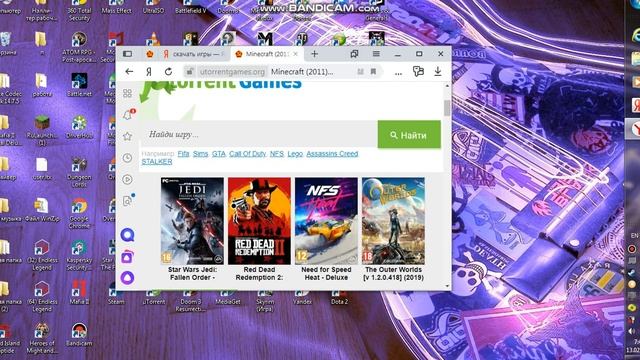
Task: Select the 360 Total Security shortcut
Action: (x=79, y=11)
